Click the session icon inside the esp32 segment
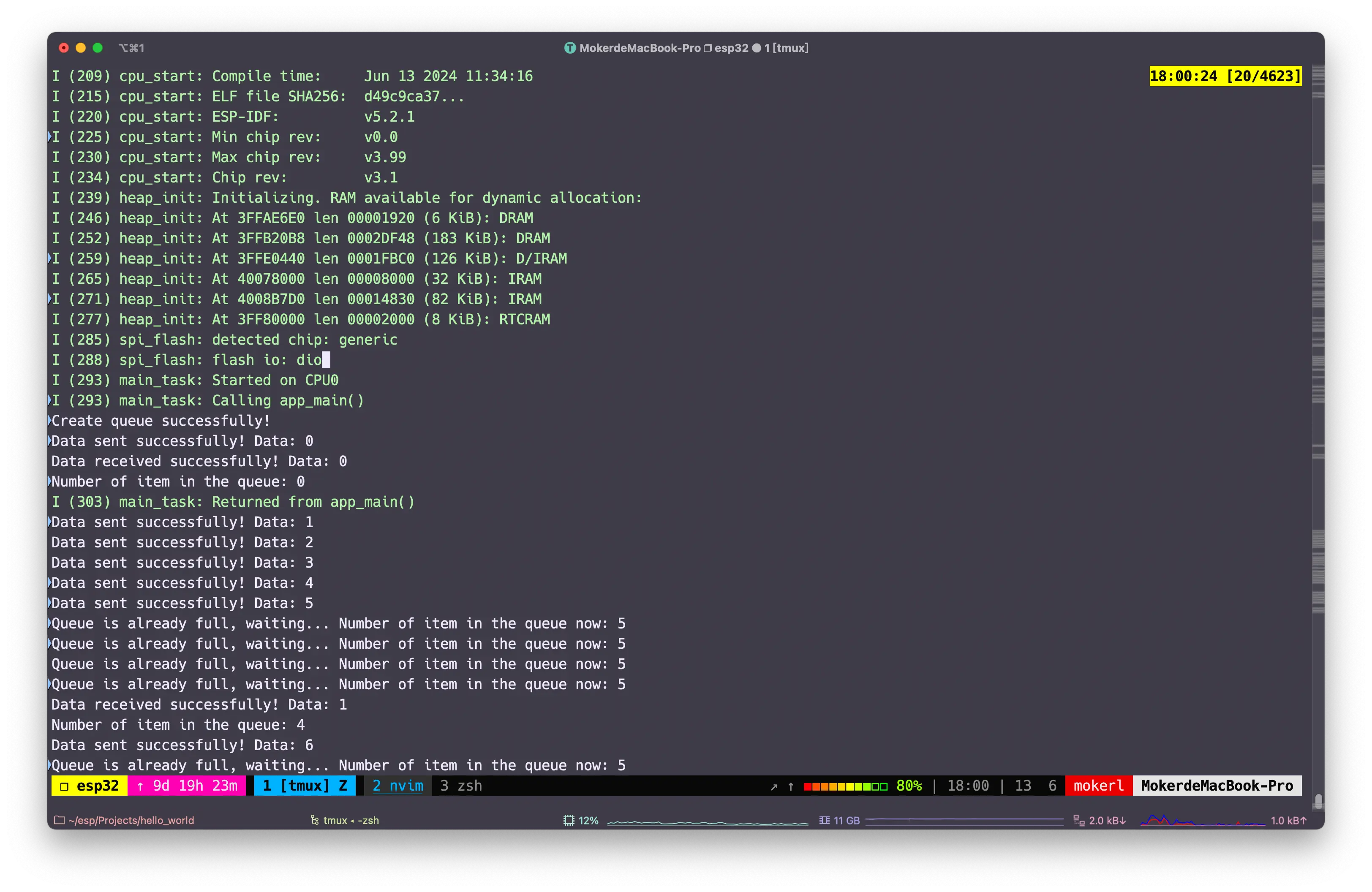1372x892 pixels. tap(65, 786)
